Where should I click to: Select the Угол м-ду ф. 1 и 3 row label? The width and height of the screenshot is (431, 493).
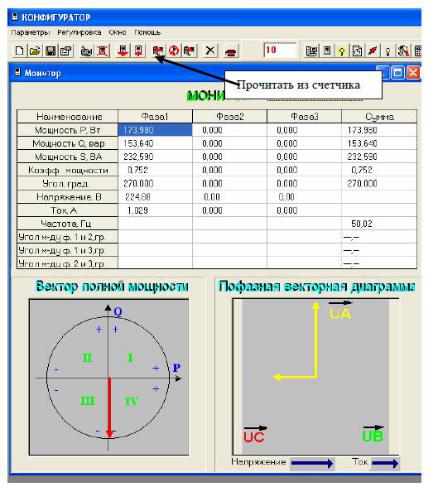point(68,250)
